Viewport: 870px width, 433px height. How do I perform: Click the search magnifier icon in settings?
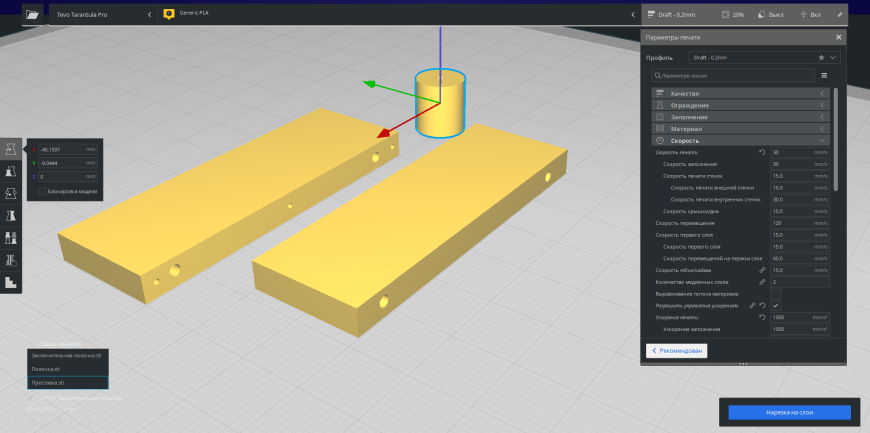click(658, 75)
